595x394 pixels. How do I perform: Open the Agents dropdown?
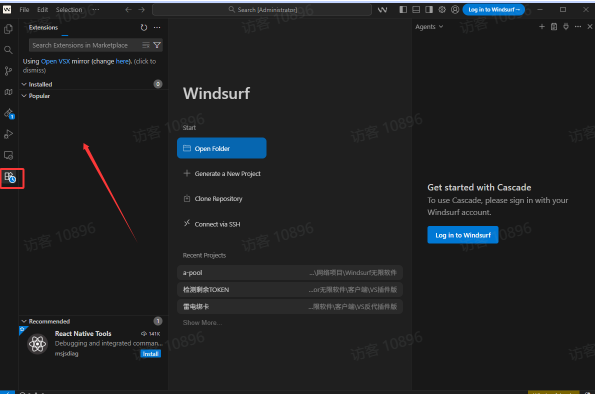429,27
